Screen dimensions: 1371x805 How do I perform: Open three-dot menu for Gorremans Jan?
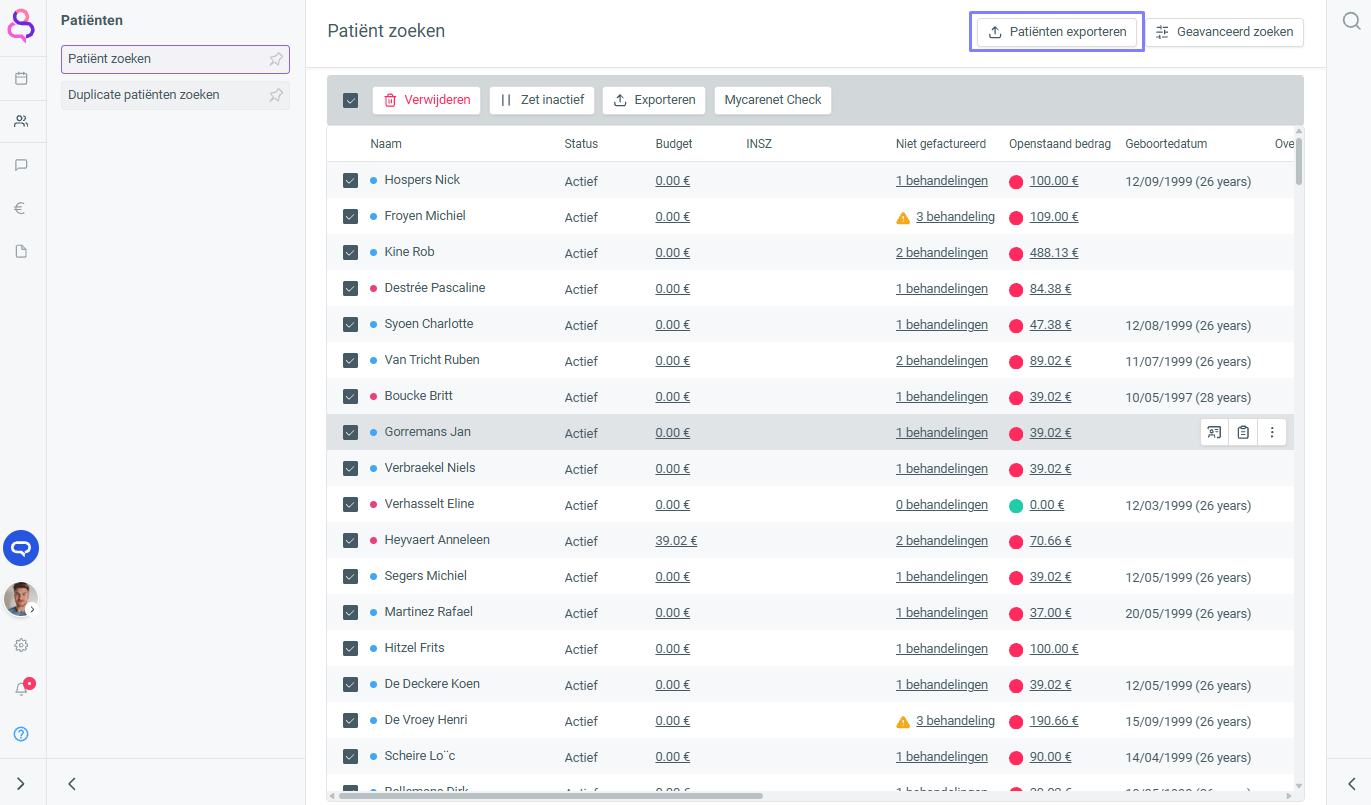1272,433
